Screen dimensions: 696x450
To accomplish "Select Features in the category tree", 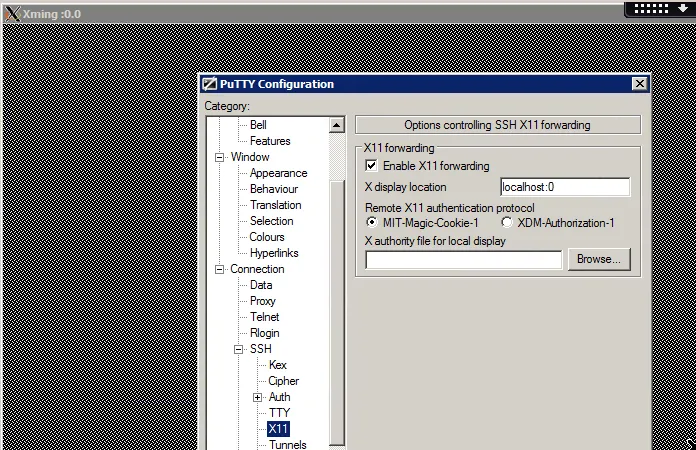I will 270,141.
